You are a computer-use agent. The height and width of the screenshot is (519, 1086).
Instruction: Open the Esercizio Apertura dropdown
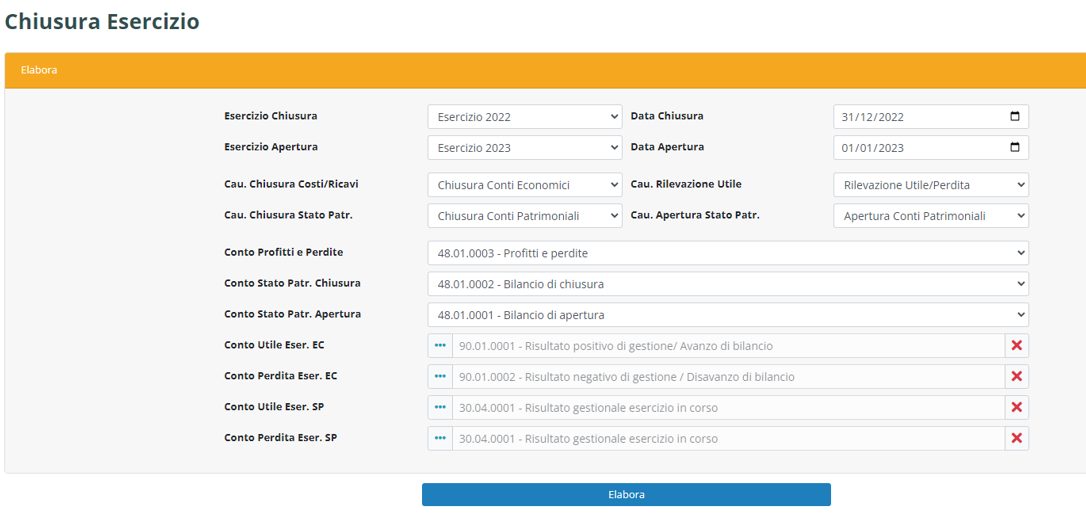click(x=525, y=148)
